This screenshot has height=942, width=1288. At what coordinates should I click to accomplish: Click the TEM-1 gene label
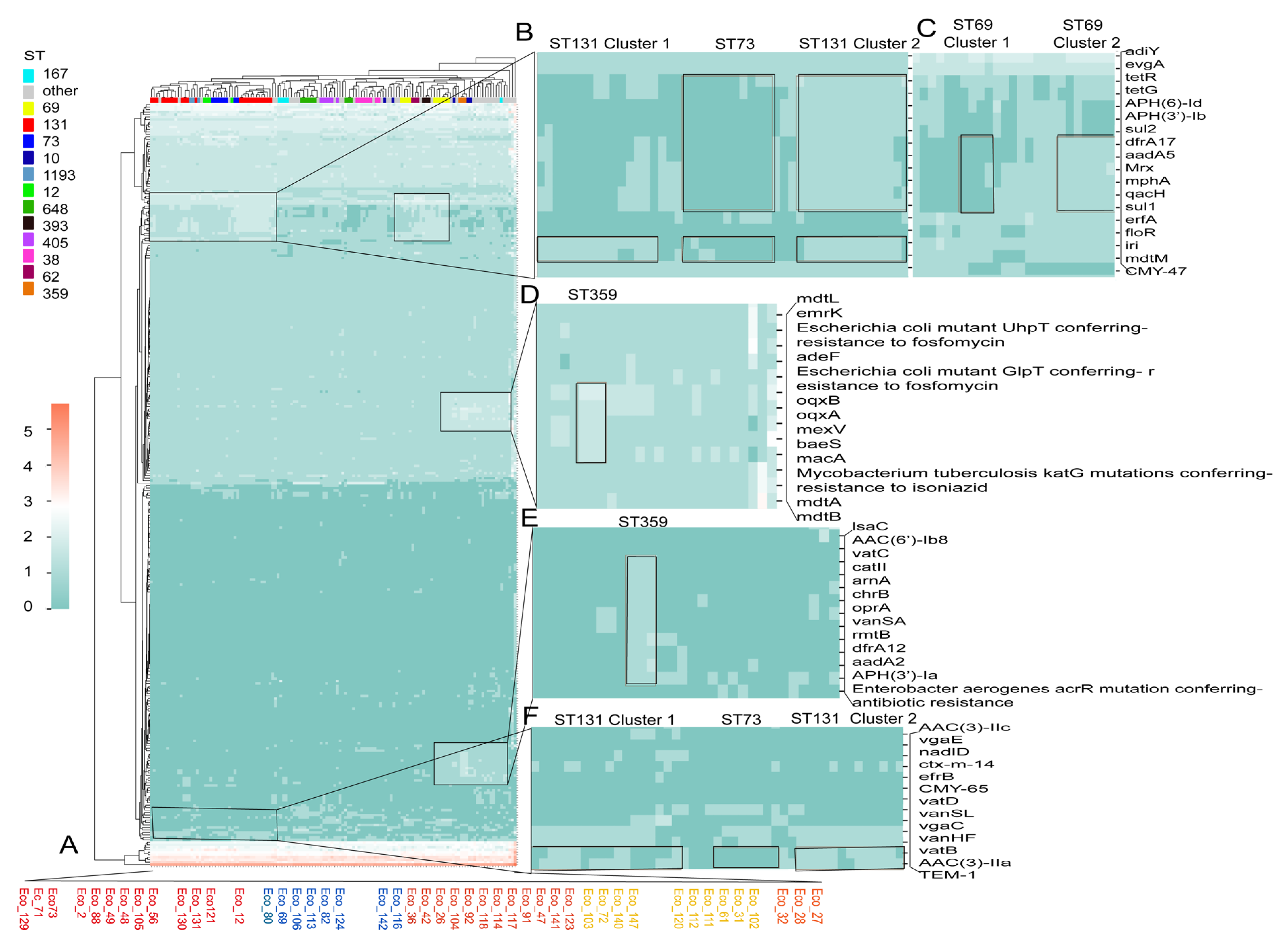[947, 875]
